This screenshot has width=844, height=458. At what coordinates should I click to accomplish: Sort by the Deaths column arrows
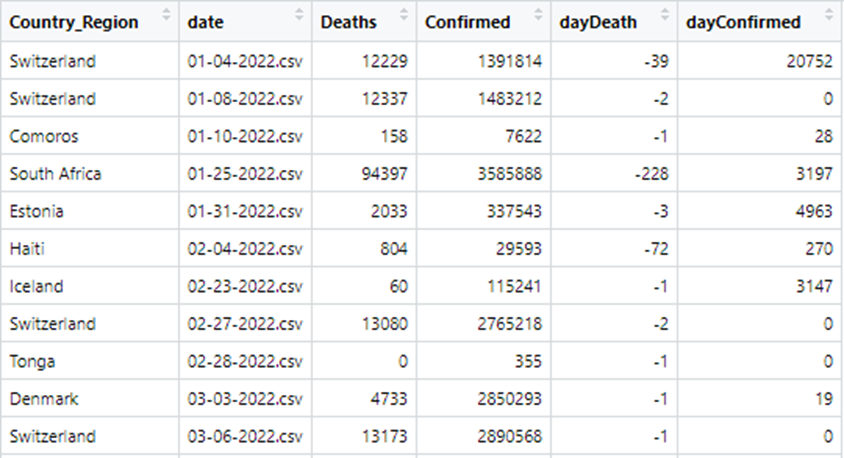pos(404,15)
